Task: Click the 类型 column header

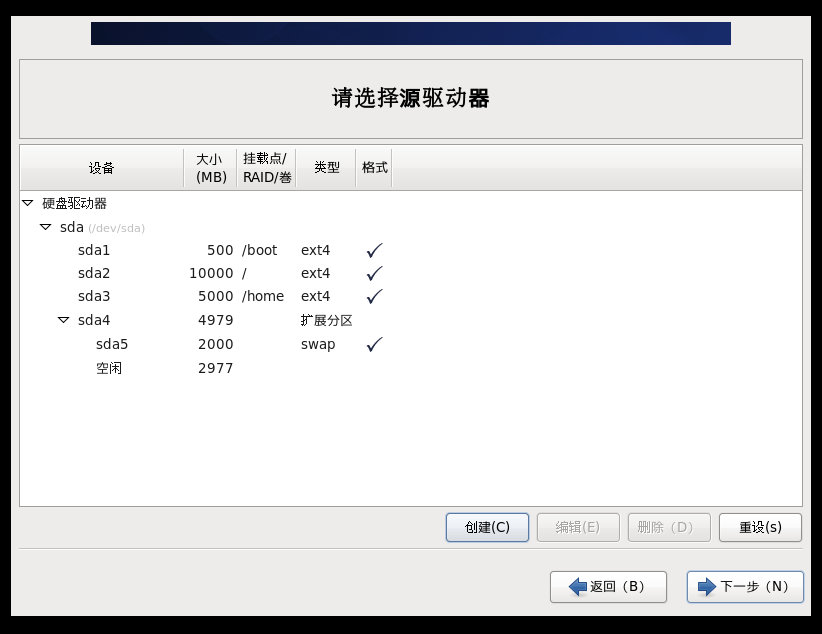Action: click(x=327, y=168)
